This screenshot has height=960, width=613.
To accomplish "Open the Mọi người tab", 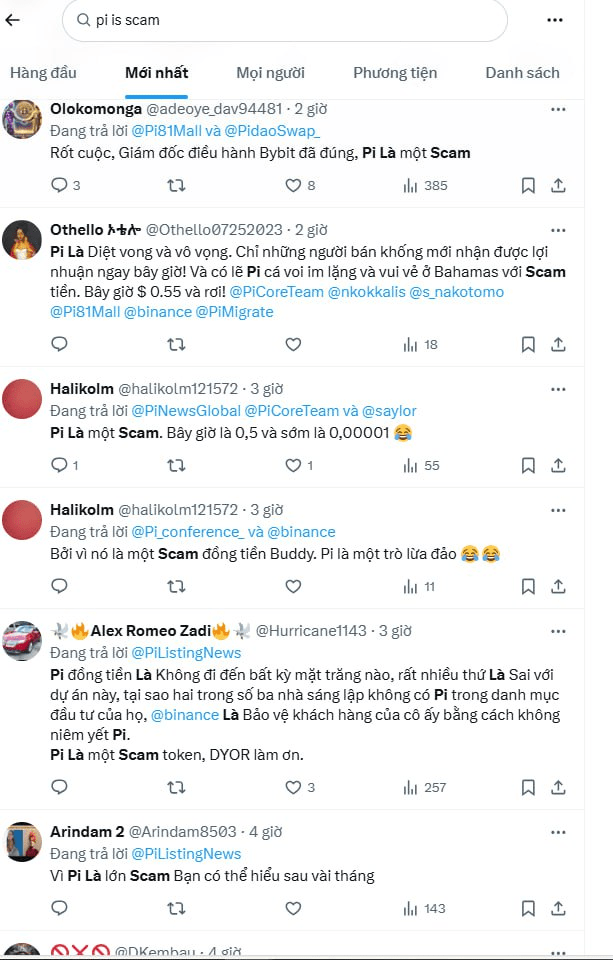I will 270,73.
